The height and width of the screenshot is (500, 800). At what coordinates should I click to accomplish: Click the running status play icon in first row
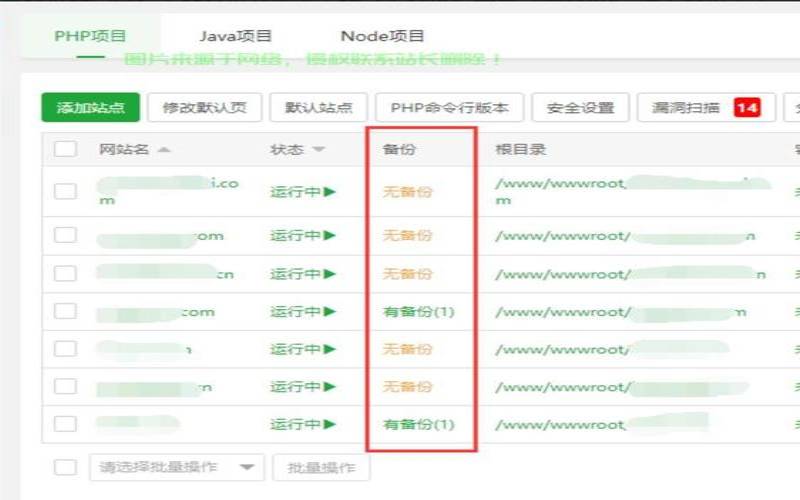329,191
